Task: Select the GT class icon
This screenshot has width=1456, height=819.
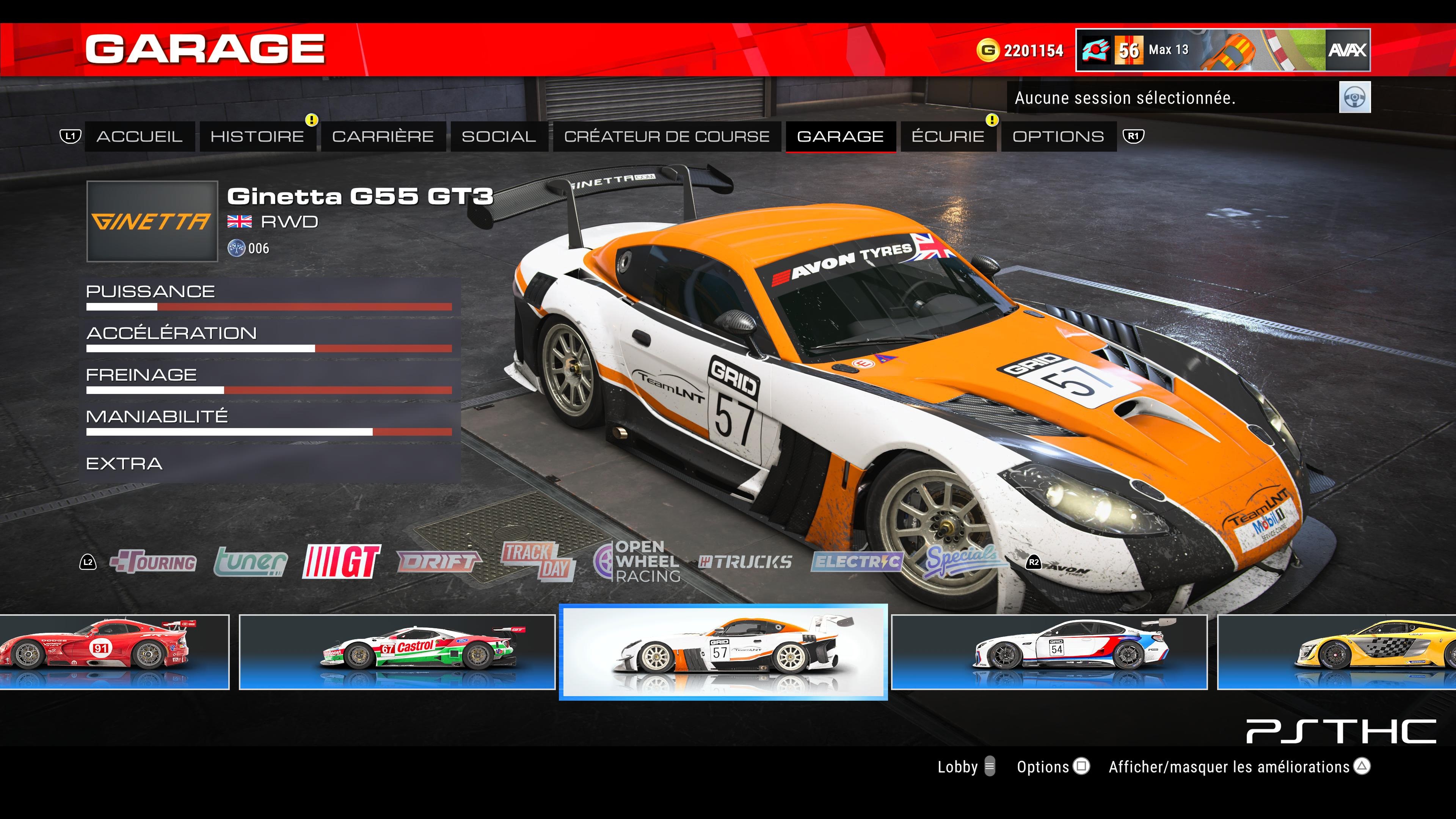Action: click(x=341, y=562)
